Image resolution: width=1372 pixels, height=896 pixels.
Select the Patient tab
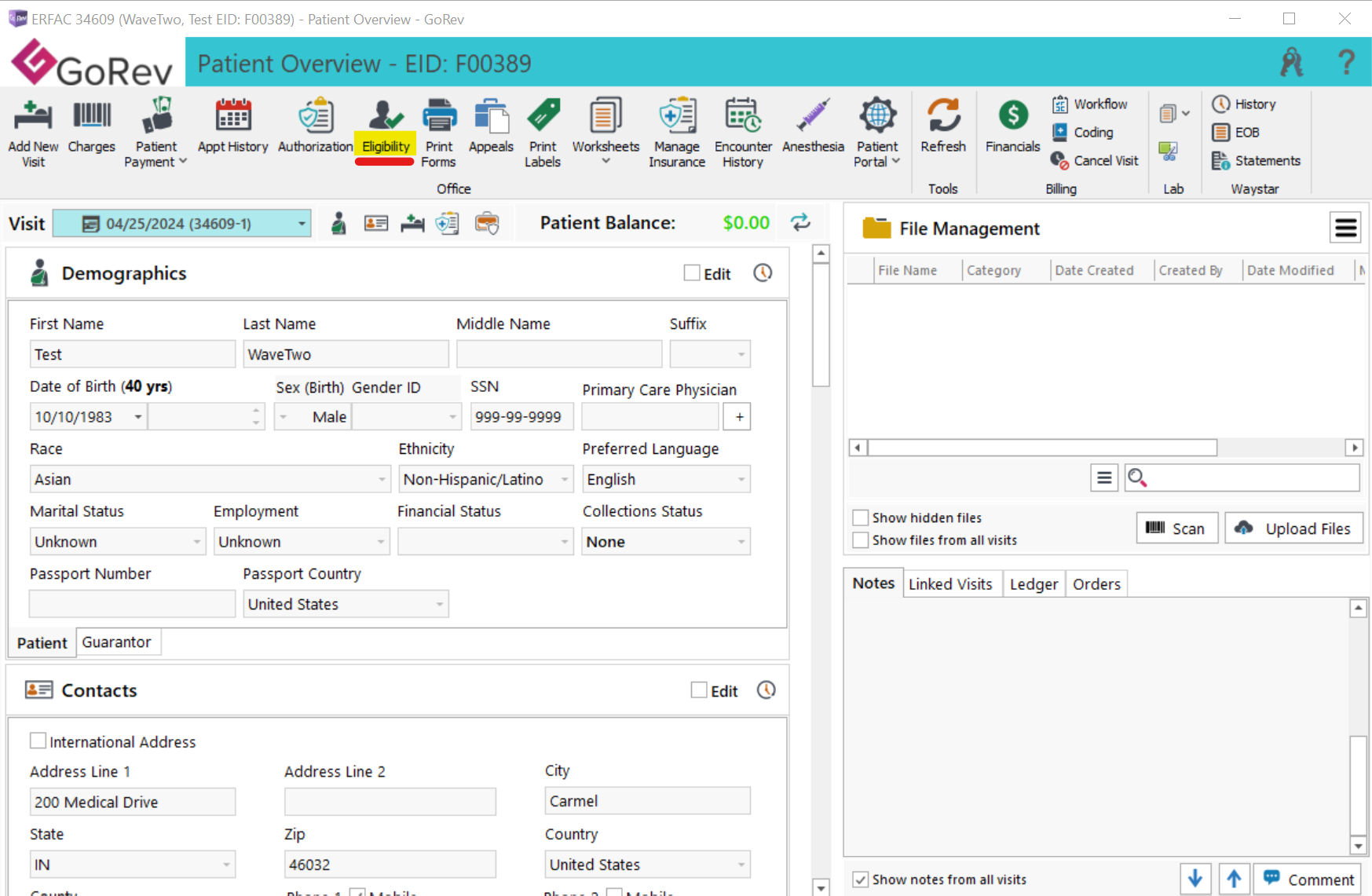point(42,642)
